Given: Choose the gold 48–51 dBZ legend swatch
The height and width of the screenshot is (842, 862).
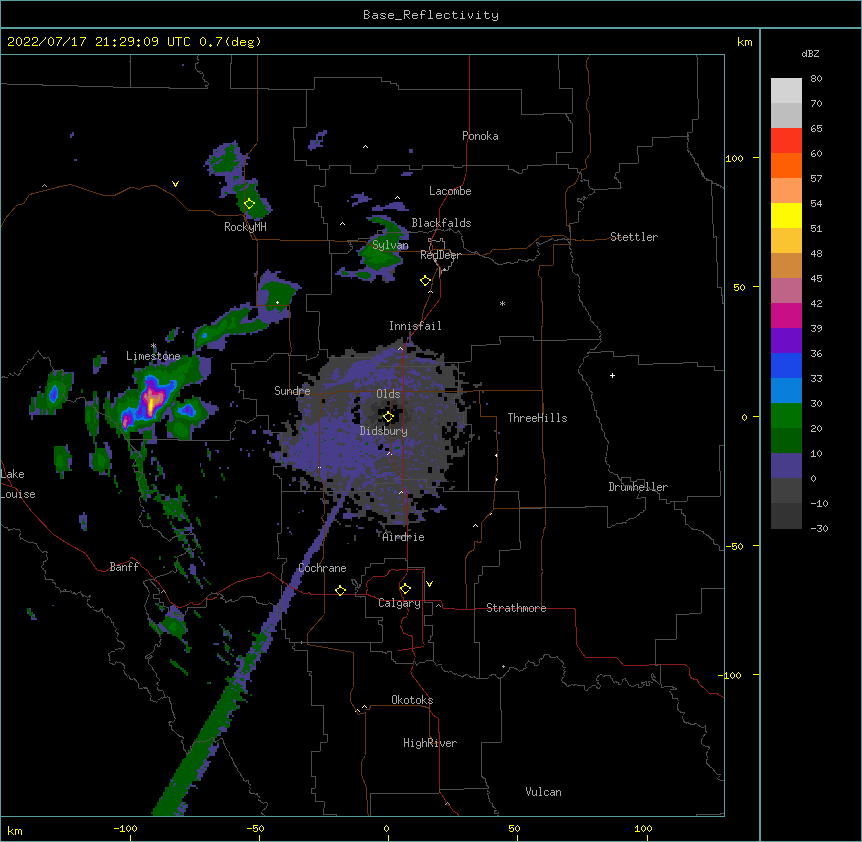Looking at the screenshot, I should 786,241.
